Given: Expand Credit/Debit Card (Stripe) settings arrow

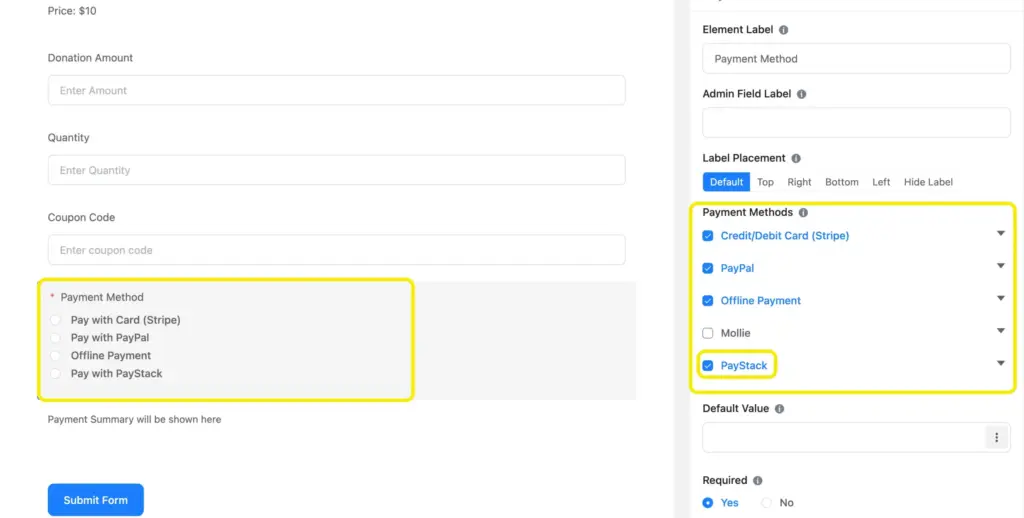Looking at the screenshot, I should tap(1000, 233).
